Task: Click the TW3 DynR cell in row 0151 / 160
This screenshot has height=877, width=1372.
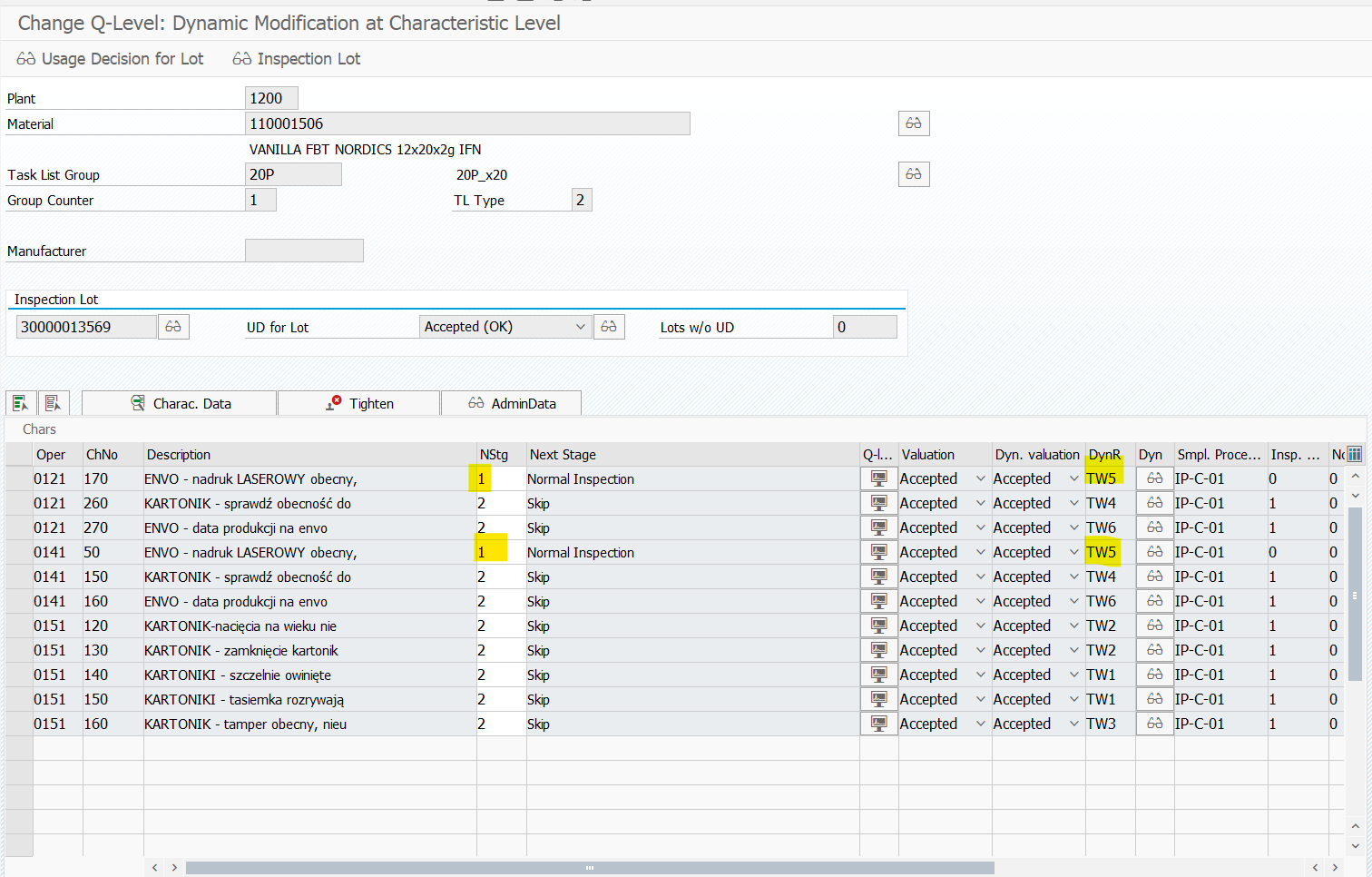Action: pos(1111,724)
